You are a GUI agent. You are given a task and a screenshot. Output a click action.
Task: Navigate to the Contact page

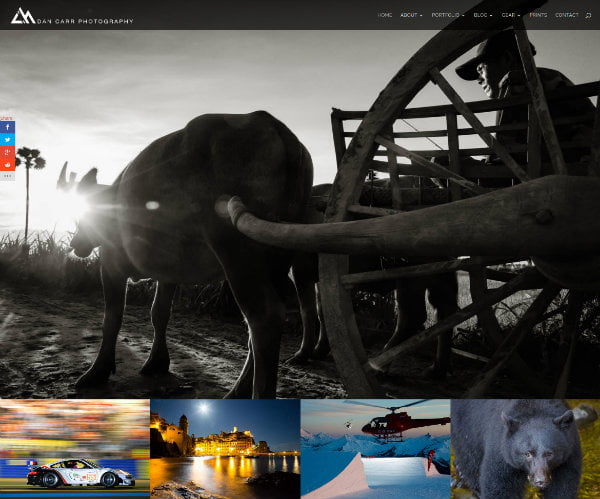click(x=566, y=15)
